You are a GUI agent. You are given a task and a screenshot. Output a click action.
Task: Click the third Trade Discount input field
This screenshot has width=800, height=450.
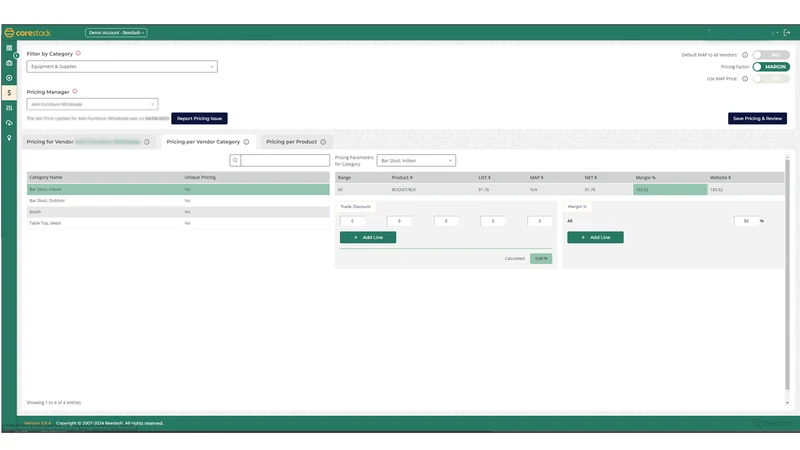tap(446, 221)
